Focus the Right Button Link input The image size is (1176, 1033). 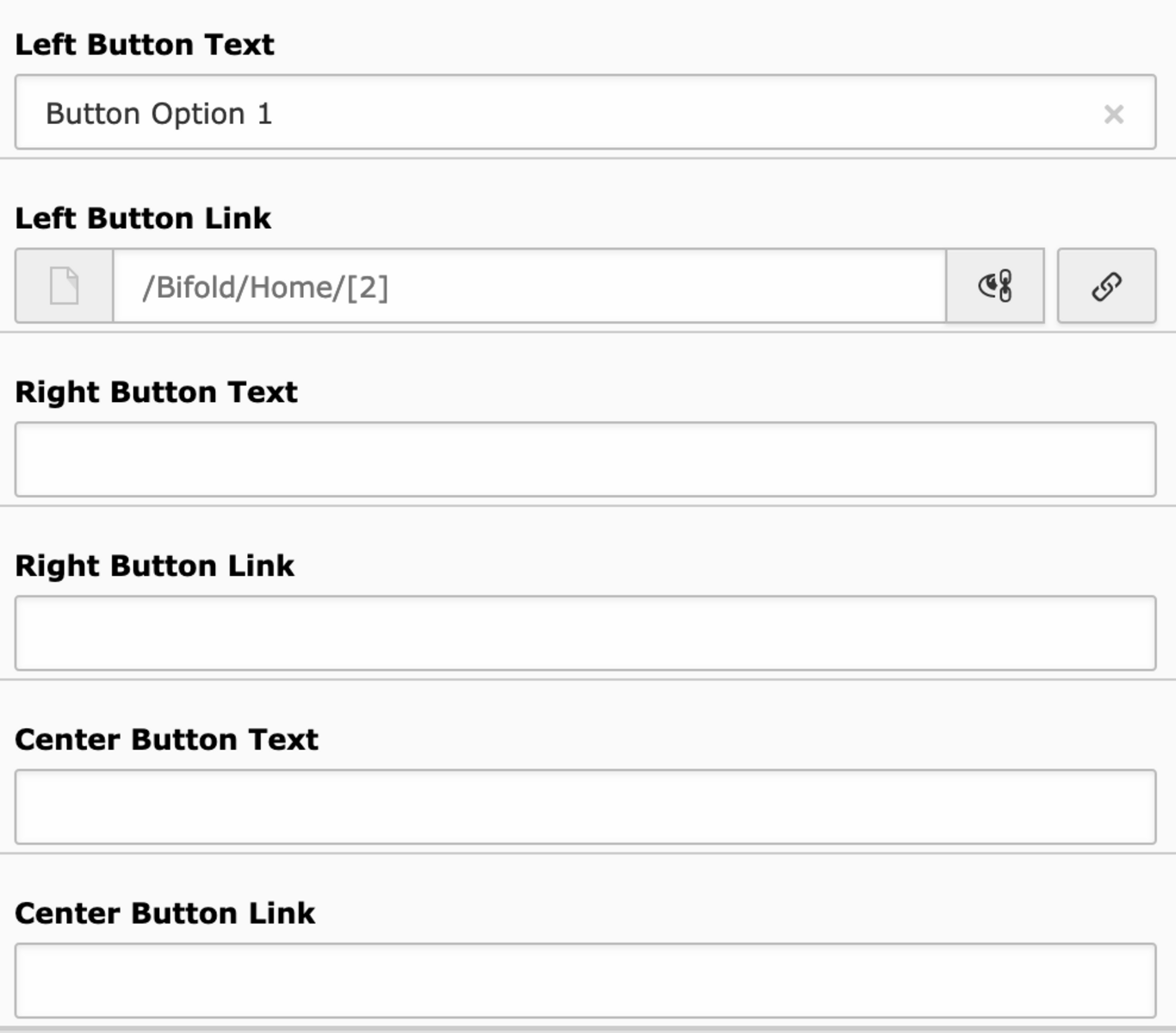(585, 633)
